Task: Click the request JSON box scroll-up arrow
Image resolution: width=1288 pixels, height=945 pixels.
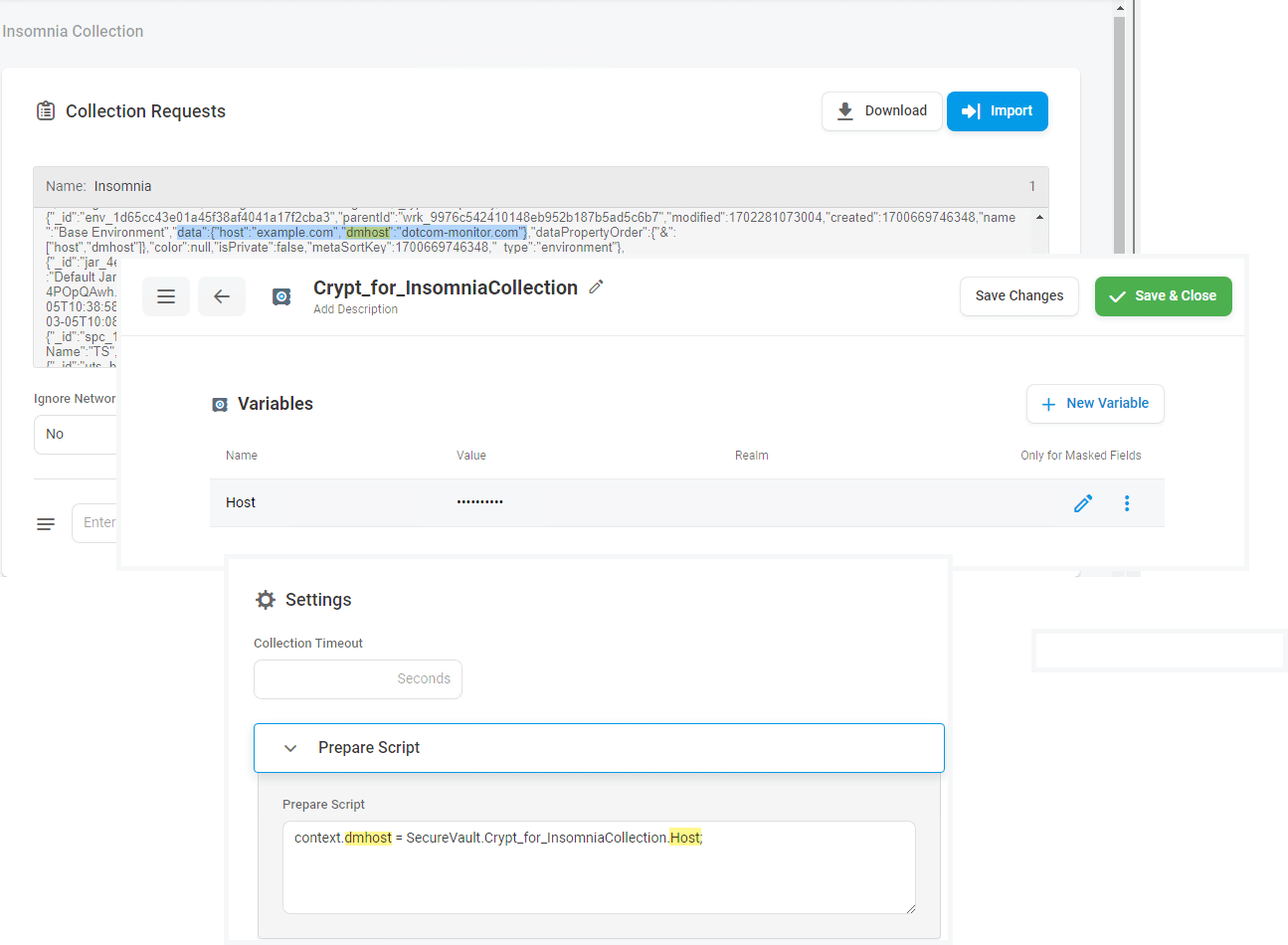Action: point(1039,217)
